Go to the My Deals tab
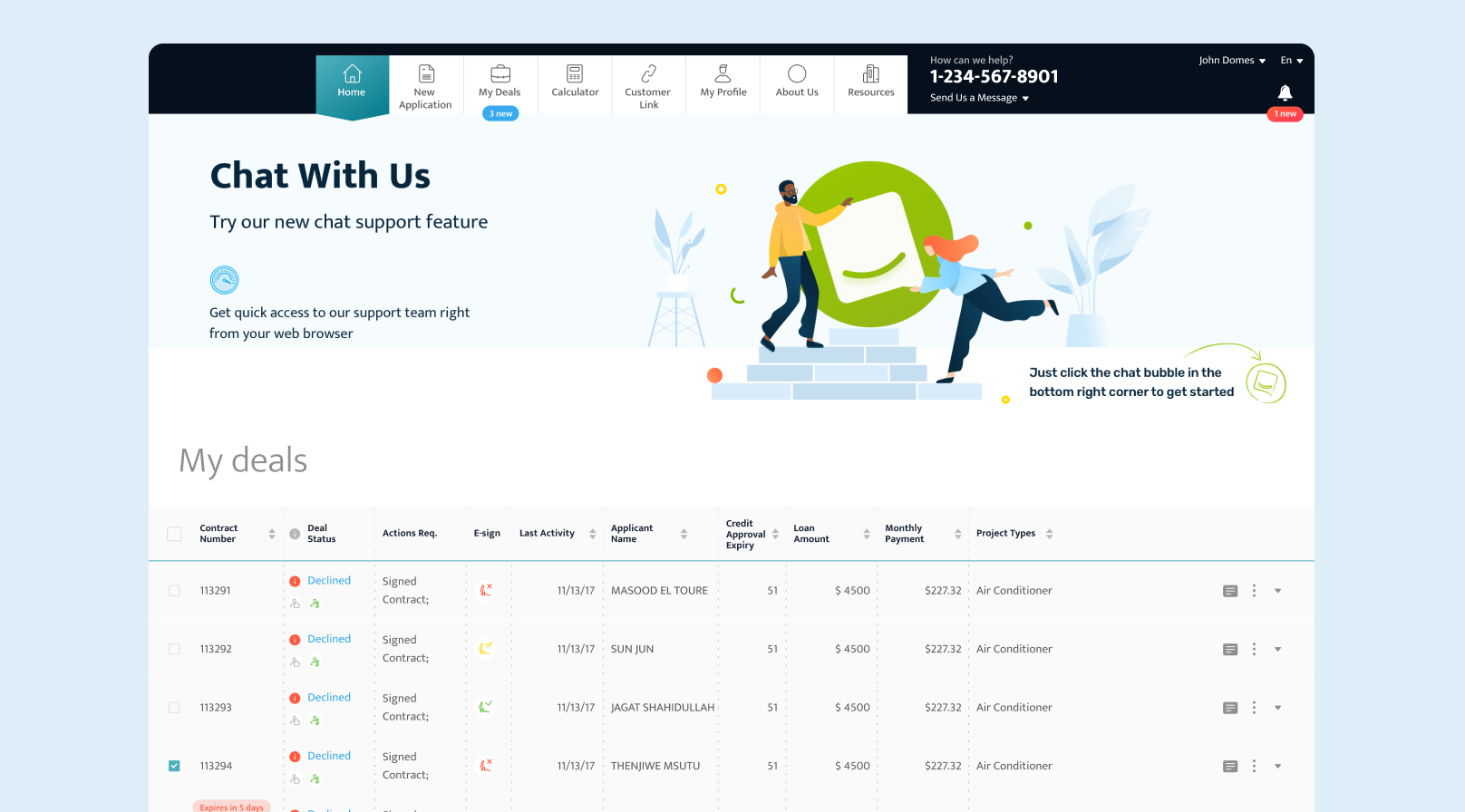This screenshot has height=812, width=1465. (500, 82)
